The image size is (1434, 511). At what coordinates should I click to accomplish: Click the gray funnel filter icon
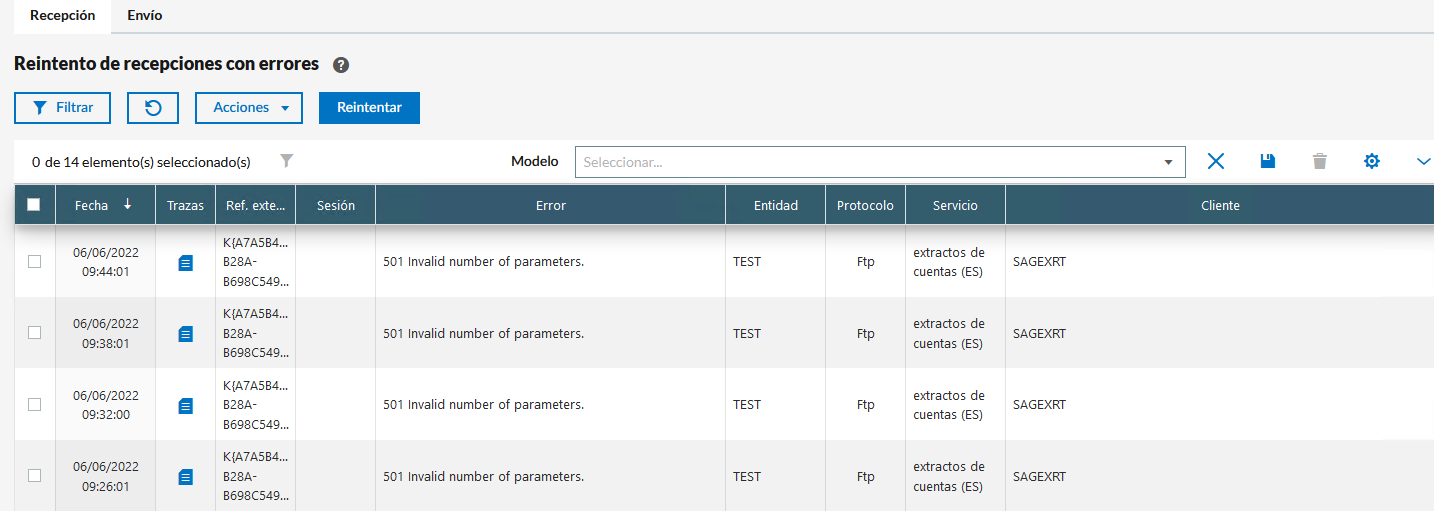(x=287, y=161)
